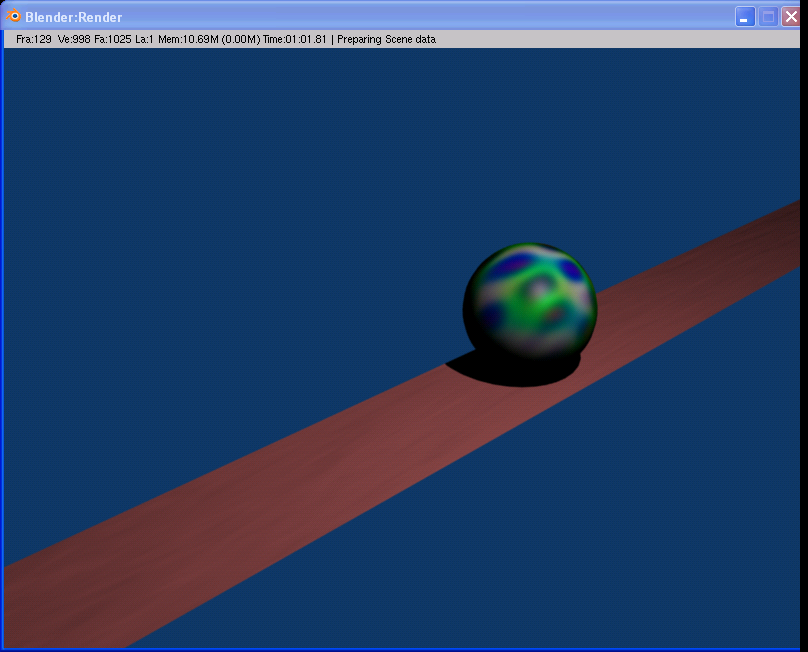Click the 'Fa:1025' face count text
This screenshot has height=652, width=808.
click(113, 39)
